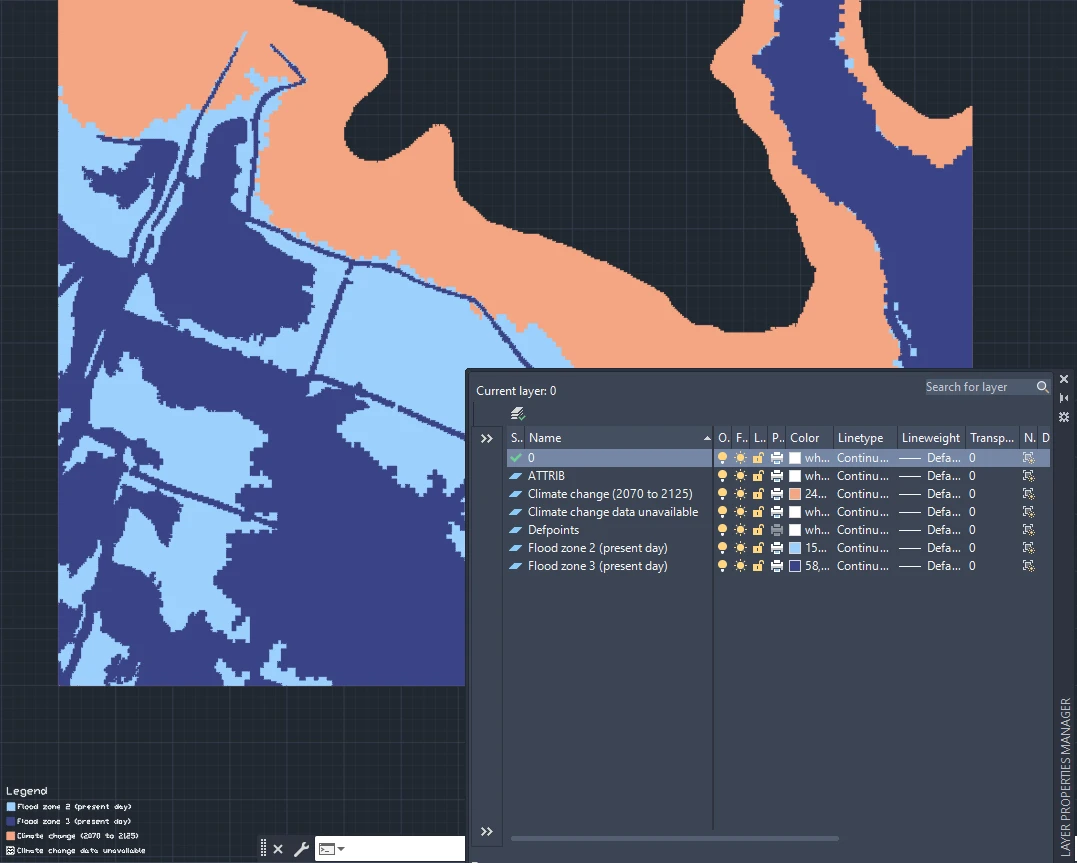Open Layer Properties Manager settings gear

coord(1064,417)
